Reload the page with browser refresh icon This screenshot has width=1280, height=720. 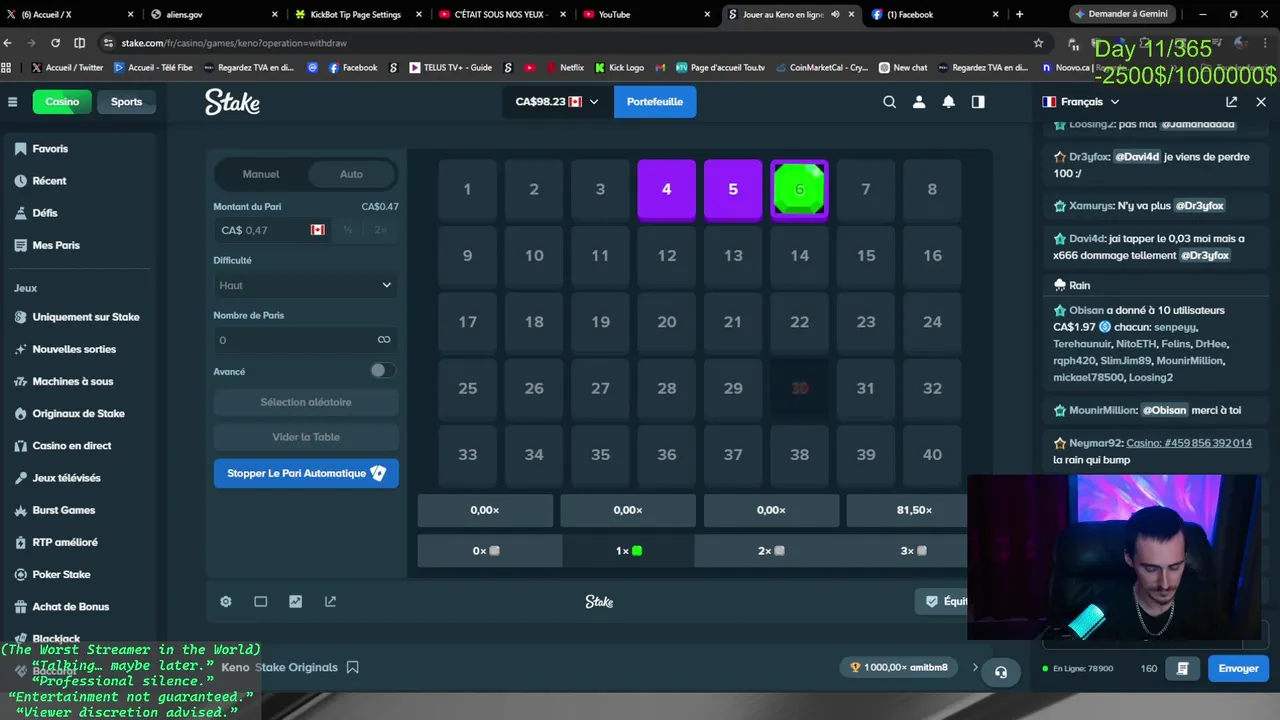pos(55,43)
